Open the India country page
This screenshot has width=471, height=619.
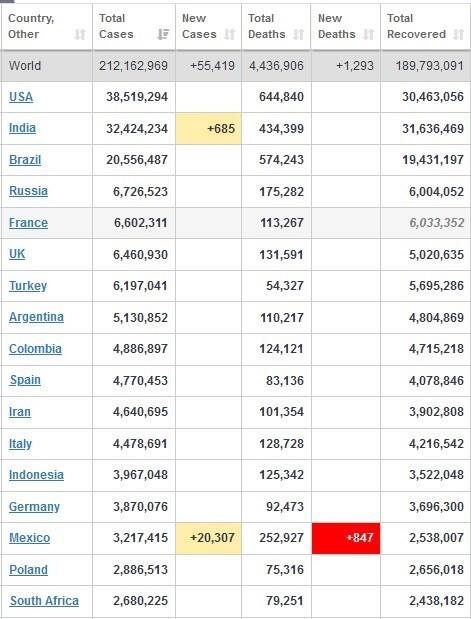pyautogui.click(x=23, y=128)
